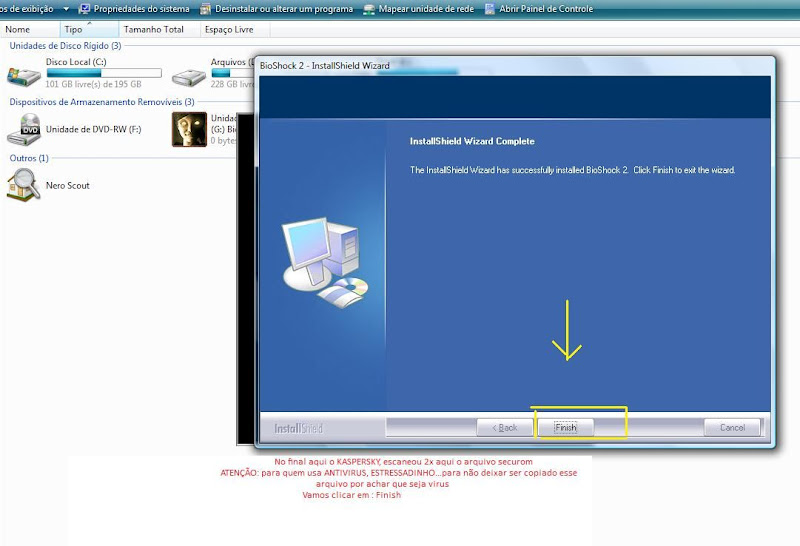Image resolution: width=800 pixels, height=546 pixels.
Task: Click the Mapear unidade de rede icon
Action: pos(369,9)
